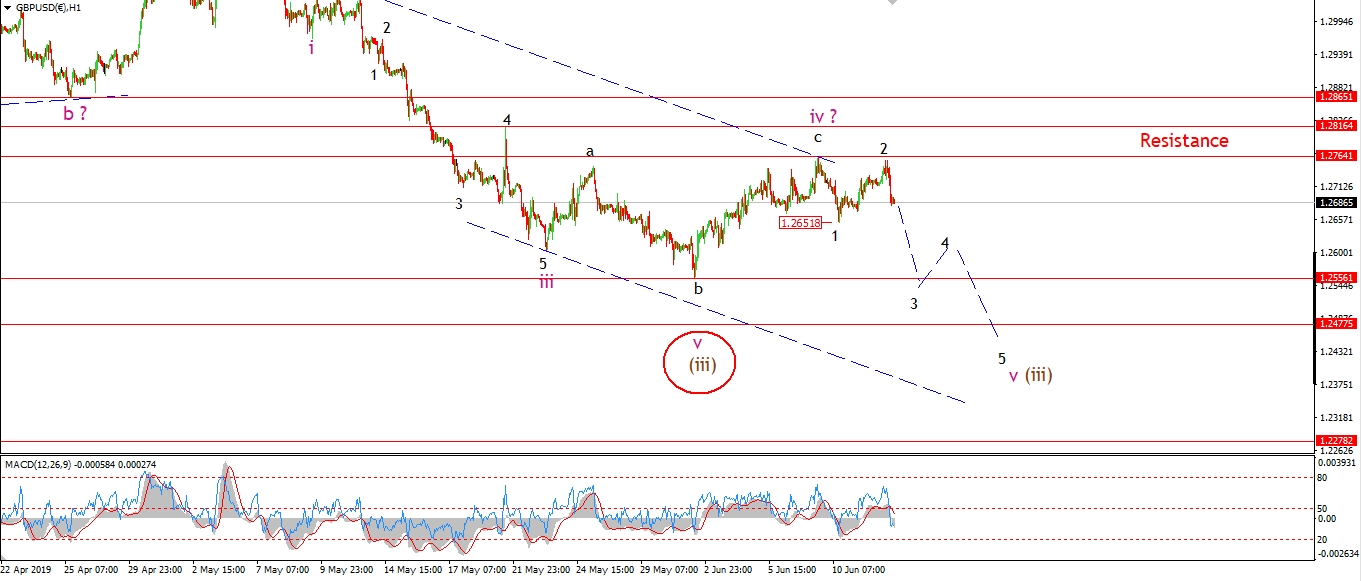Image resolution: width=1362 pixels, height=581 pixels.
Task: Click the chart shift triangle marker at top
Action: coord(891,3)
